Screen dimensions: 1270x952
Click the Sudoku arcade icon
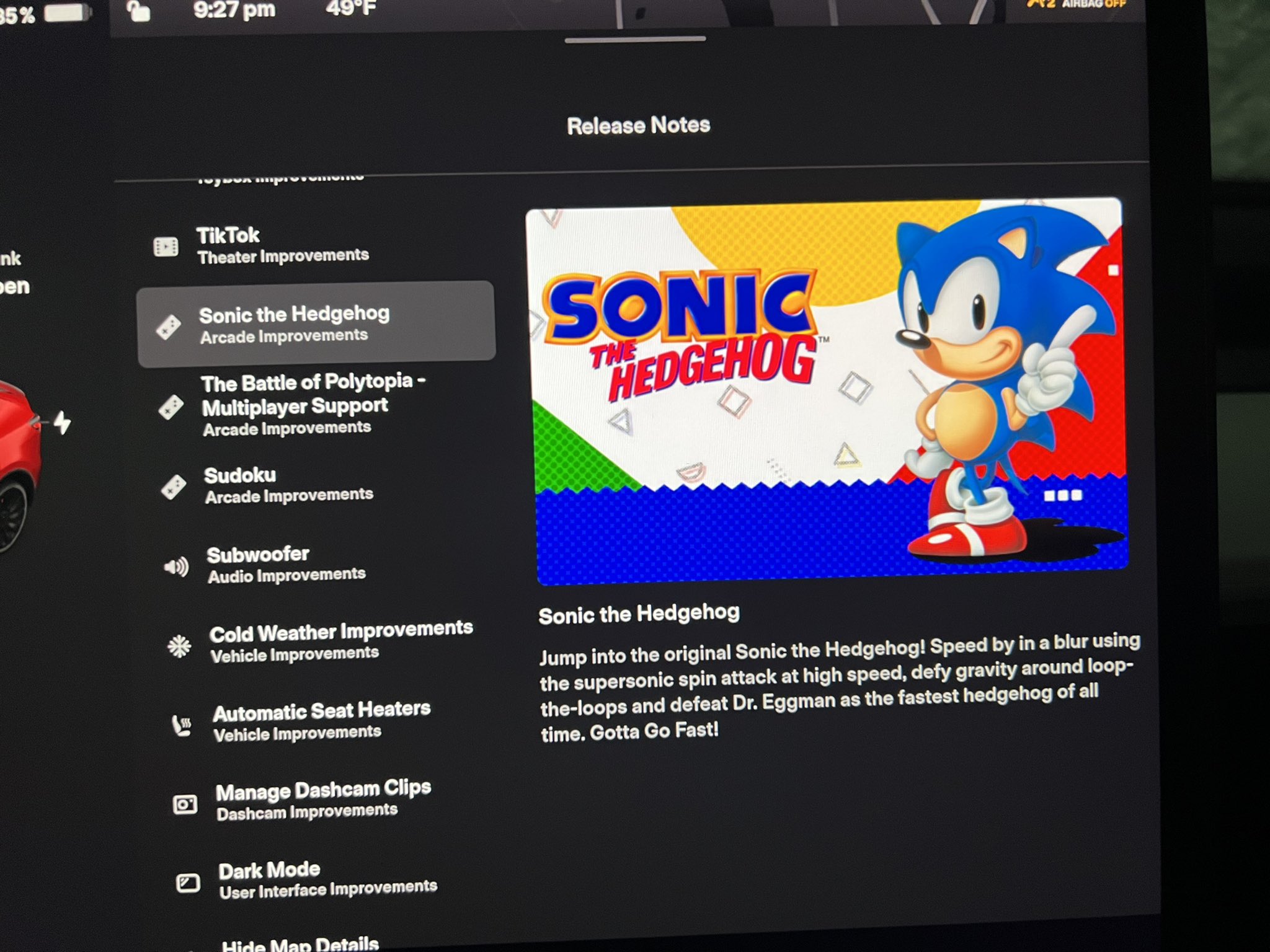coord(173,487)
